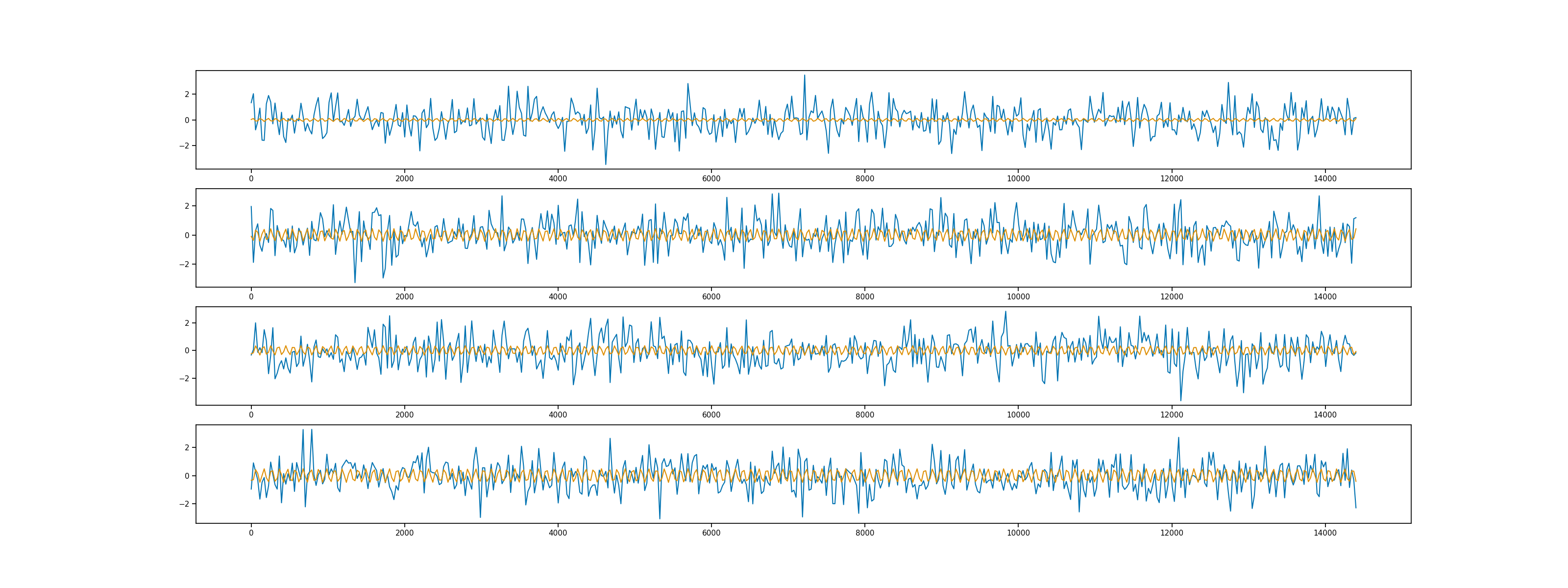Click the y-axis label 0 on third subplot

tap(188, 351)
